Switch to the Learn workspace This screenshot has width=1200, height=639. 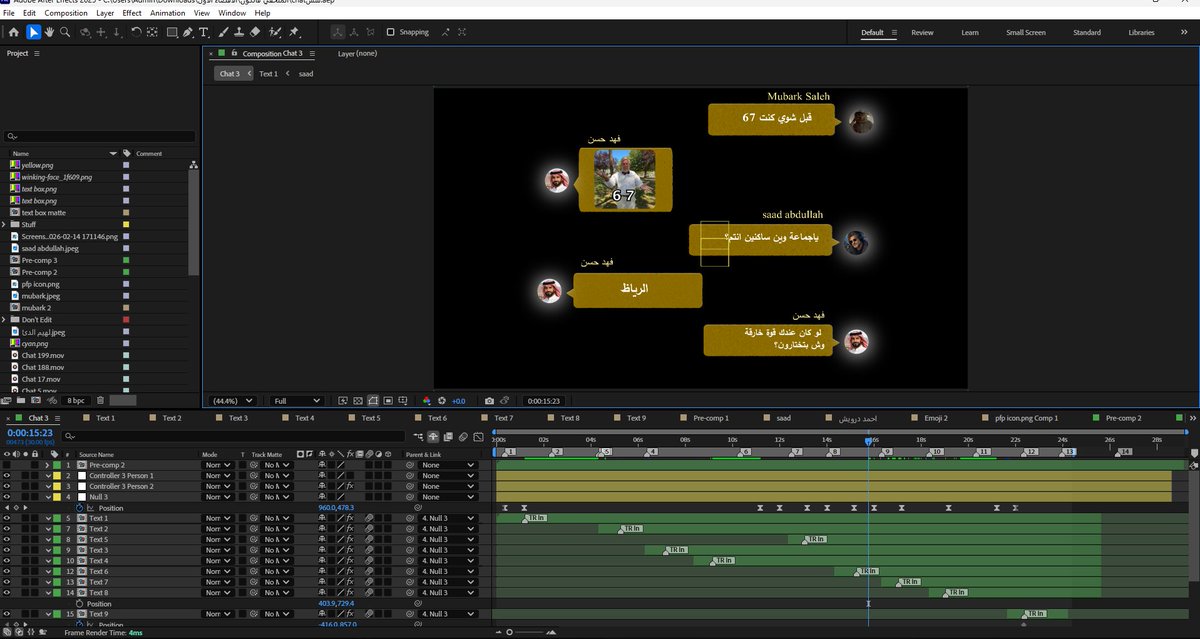[970, 32]
